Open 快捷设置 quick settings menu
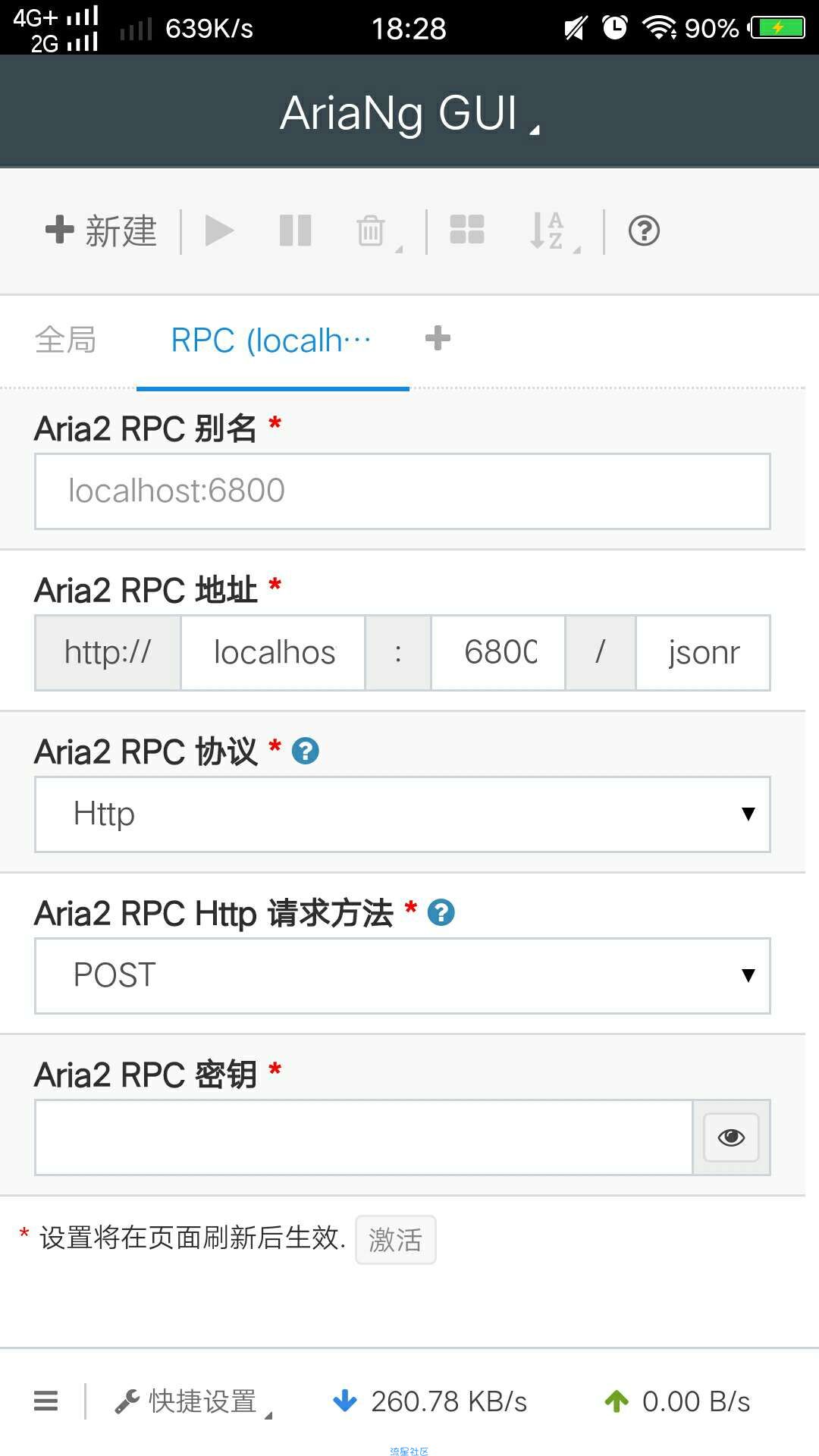The height and width of the screenshot is (1456, 819). tap(193, 1401)
